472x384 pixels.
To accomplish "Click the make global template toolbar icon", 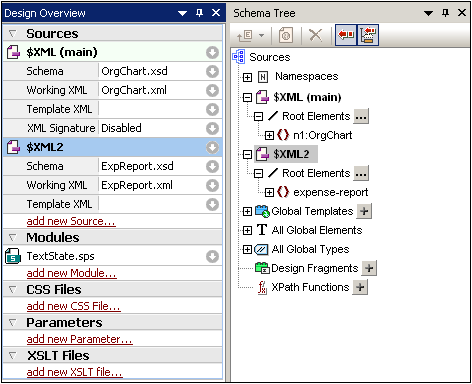I will [x=286, y=35].
